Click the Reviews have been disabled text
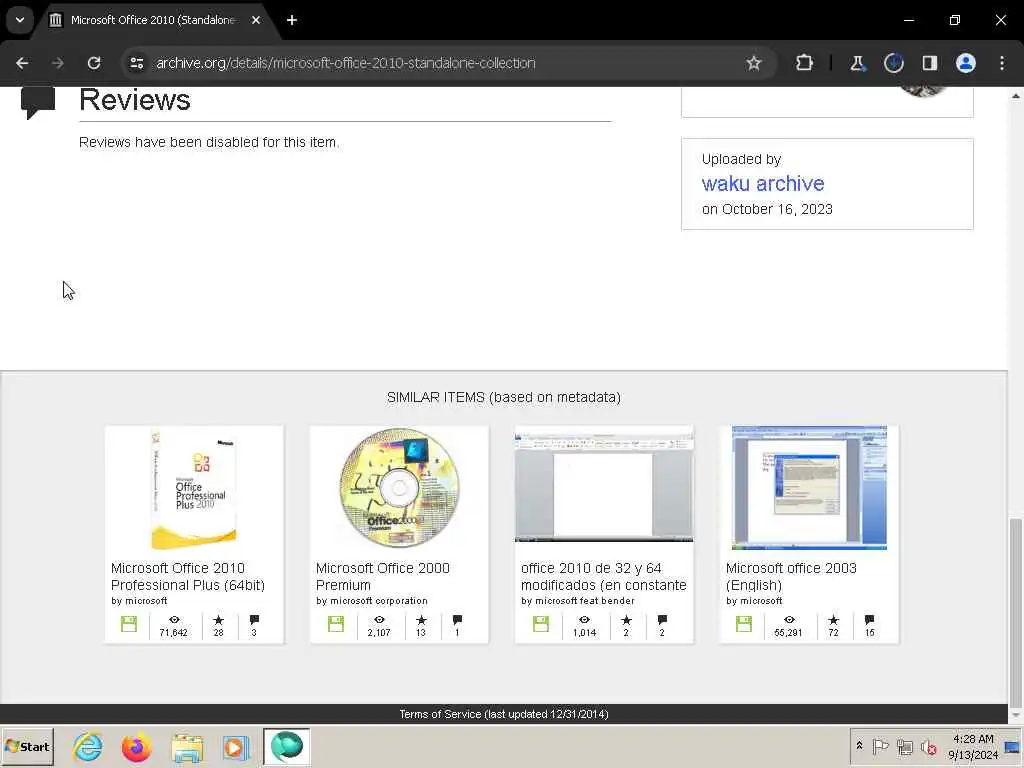The image size is (1024, 768). pyautogui.click(x=209, y=142)
